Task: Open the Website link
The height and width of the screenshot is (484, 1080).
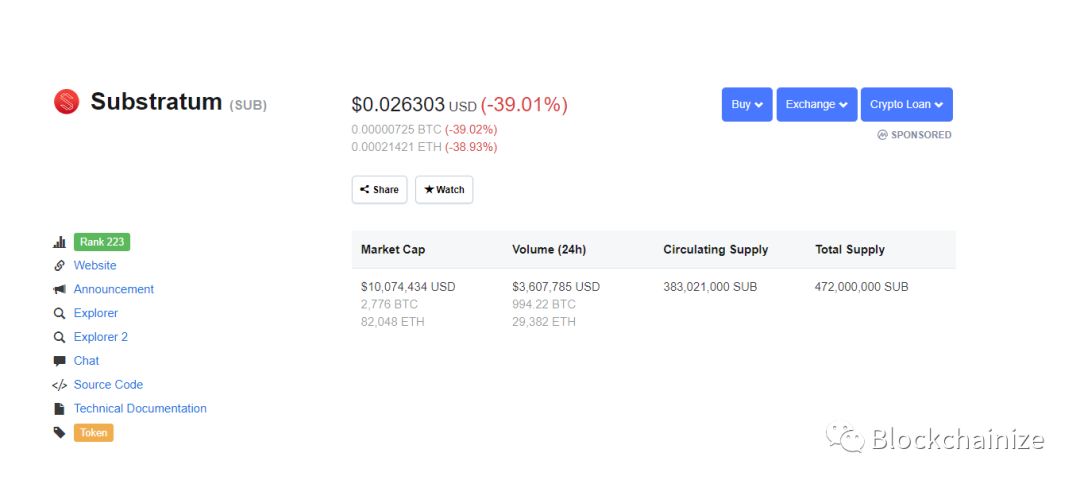Action: [95, 266]
